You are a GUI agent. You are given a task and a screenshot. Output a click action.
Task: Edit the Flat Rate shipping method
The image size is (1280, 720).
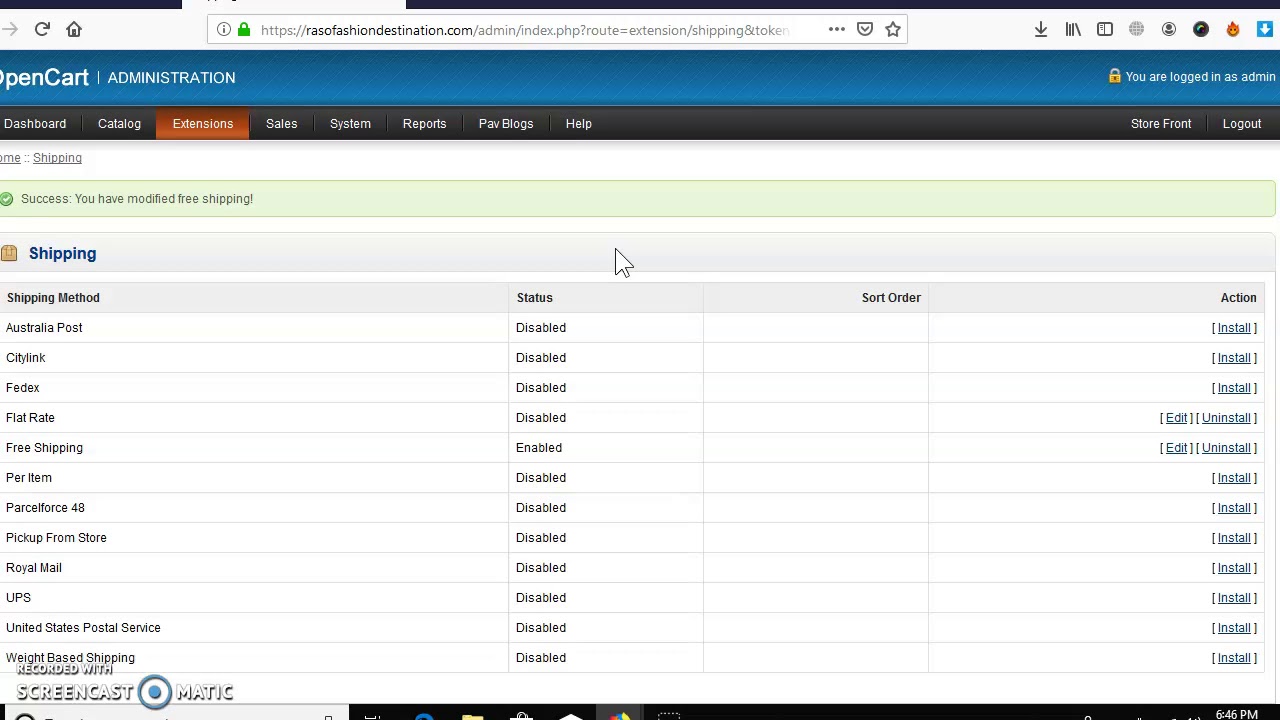tap(1176, 418)
